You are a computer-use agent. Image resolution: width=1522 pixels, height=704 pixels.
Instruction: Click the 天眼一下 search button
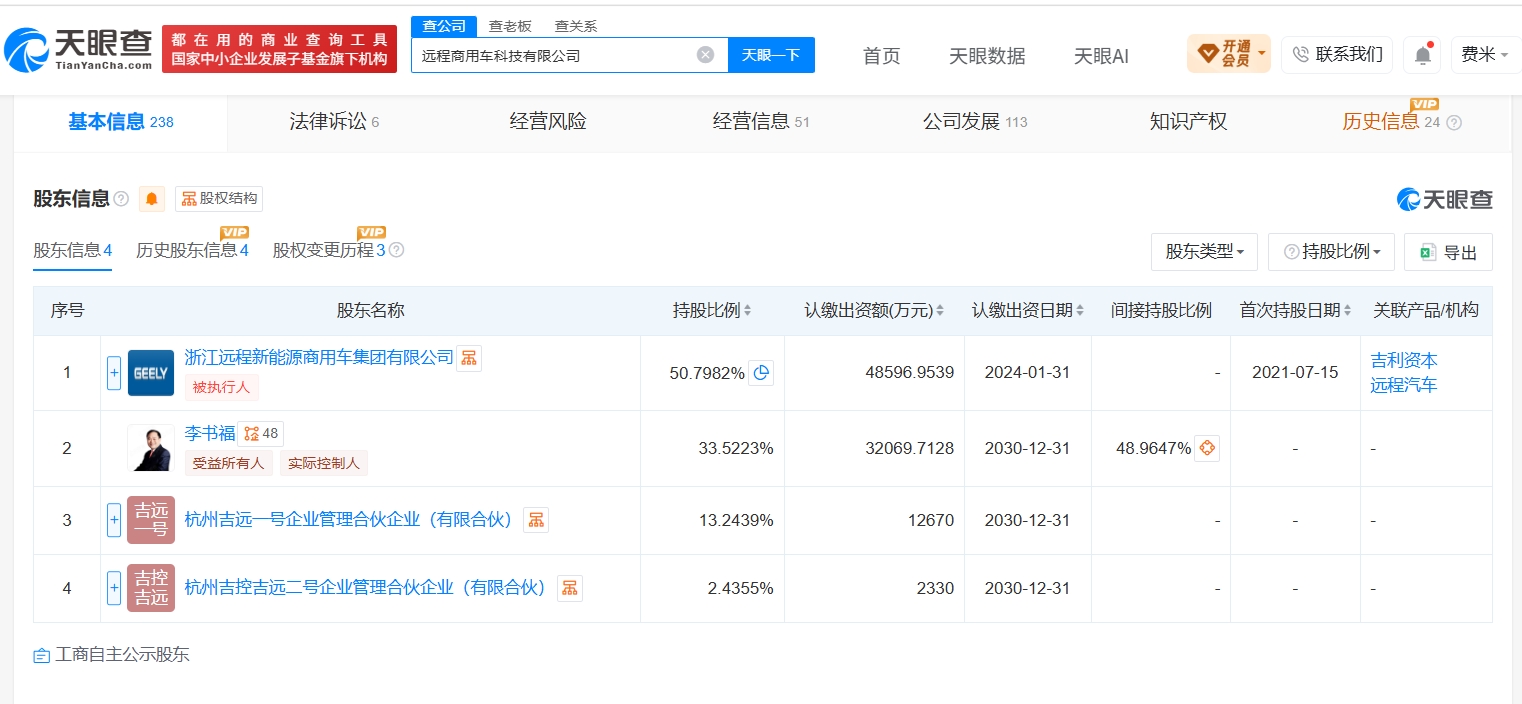click(x=771, y=55)
